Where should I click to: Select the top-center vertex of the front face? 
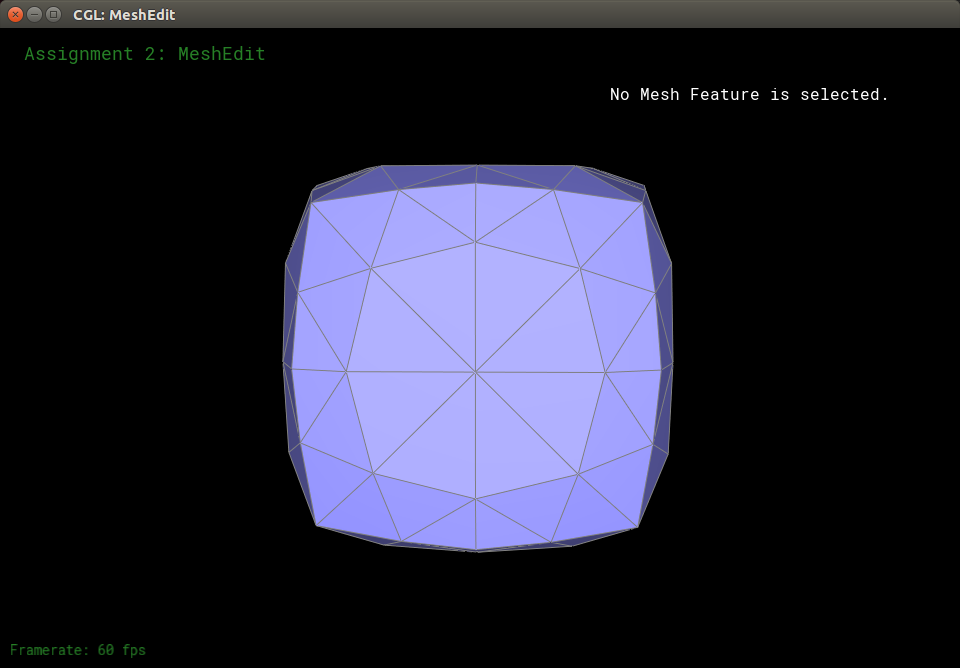pos(476,242)
